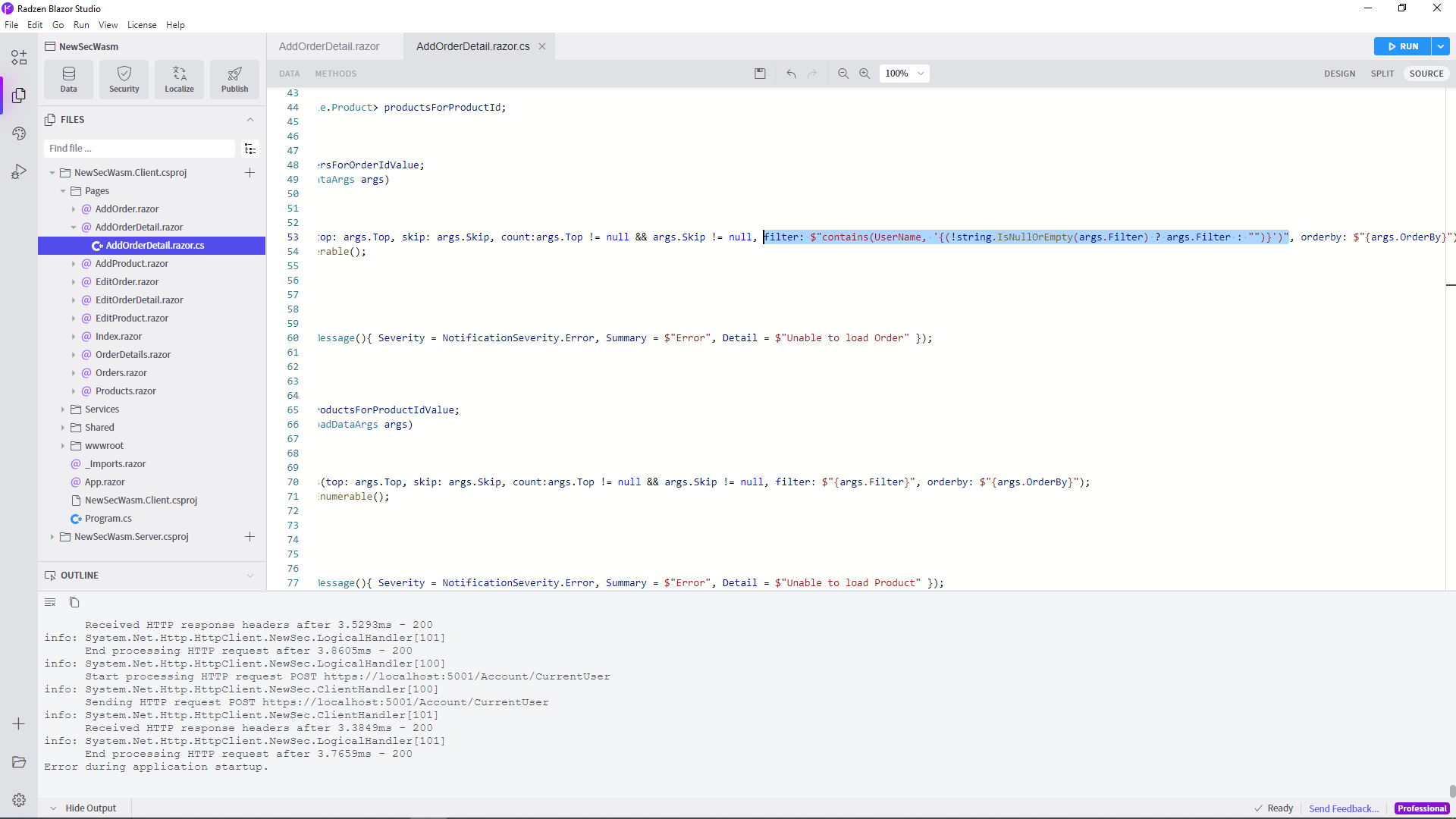
Task: Expand the Services folder
Action: tap(102, 409)
